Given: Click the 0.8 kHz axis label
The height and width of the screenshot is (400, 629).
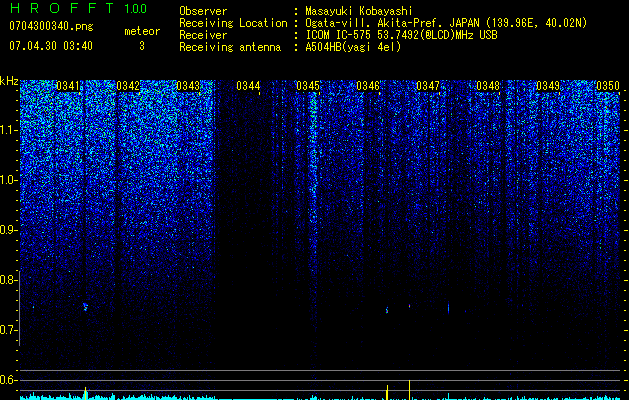Looking at the screenshot, I should 8,280.
